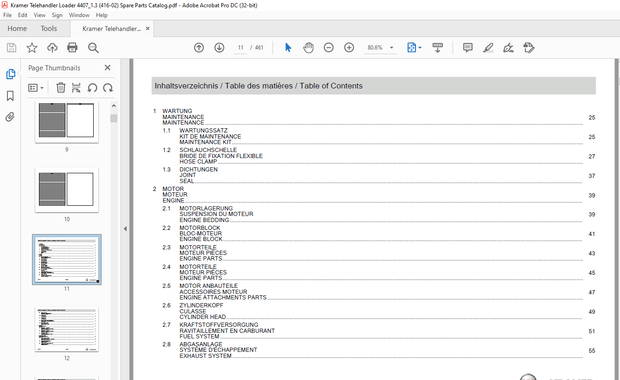Open Attachments paperclip icon in sidebar
This screenshot has width=620, height=380.
point(10,117)
